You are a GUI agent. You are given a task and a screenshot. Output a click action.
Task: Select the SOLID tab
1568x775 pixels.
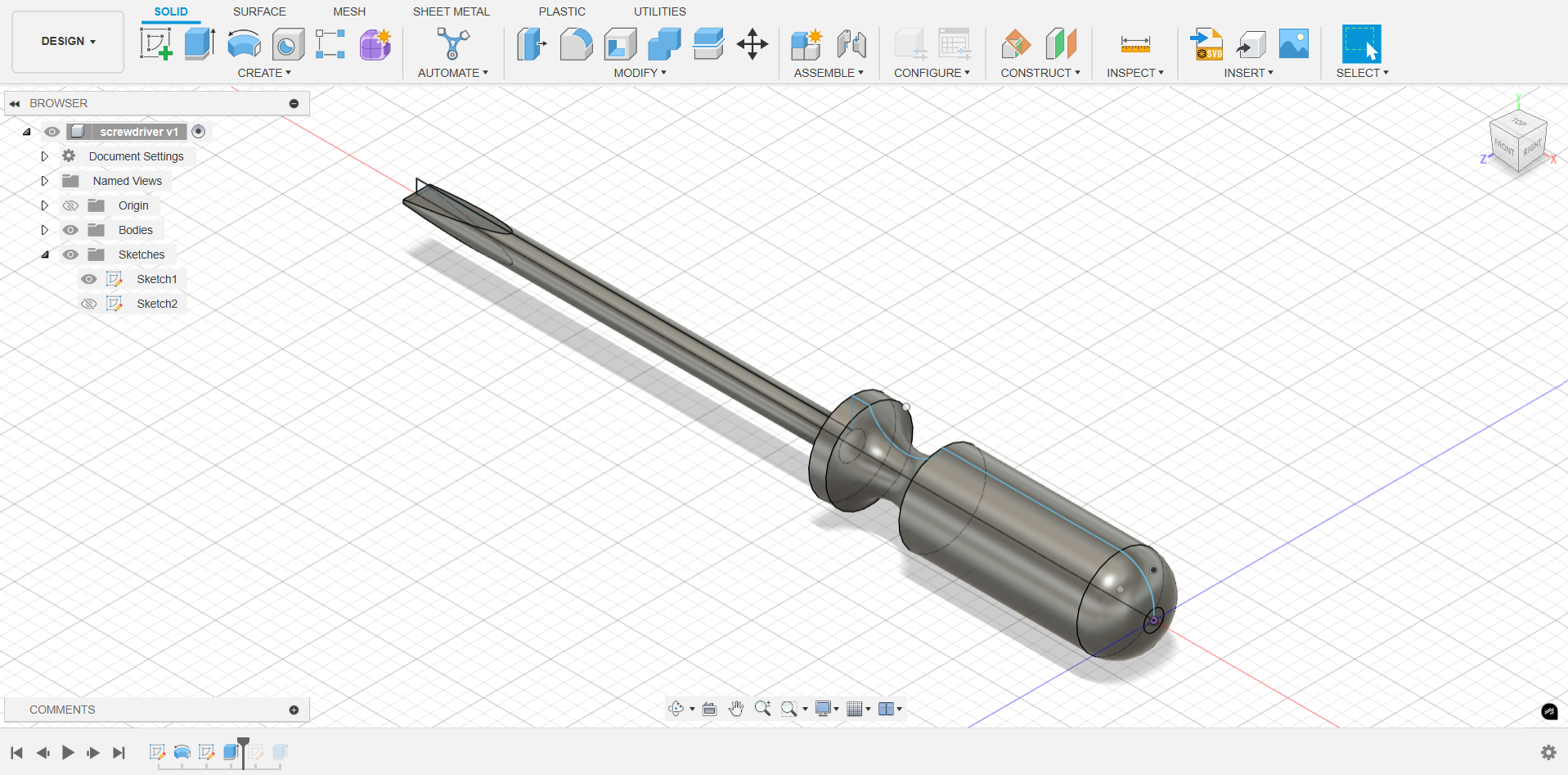coord(171,11)
